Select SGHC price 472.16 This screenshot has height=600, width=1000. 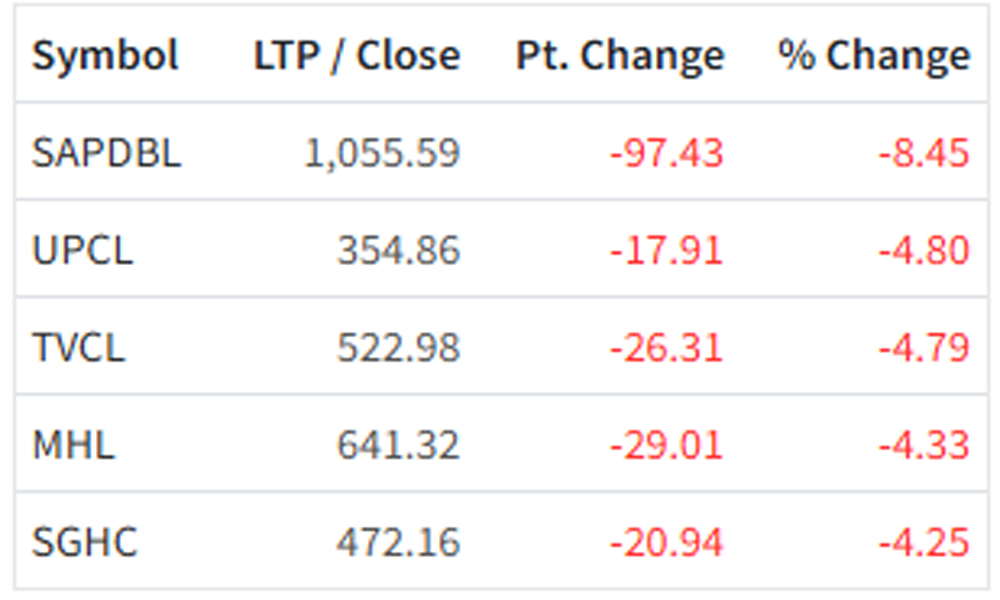(x=399, y=543)
